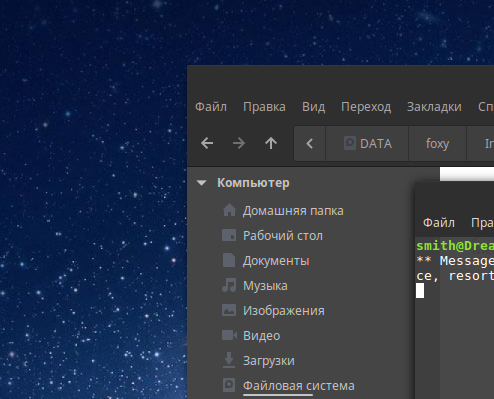Click the music note icon next to Музыка
494x399 pixels.
click(x=229, y=285)
